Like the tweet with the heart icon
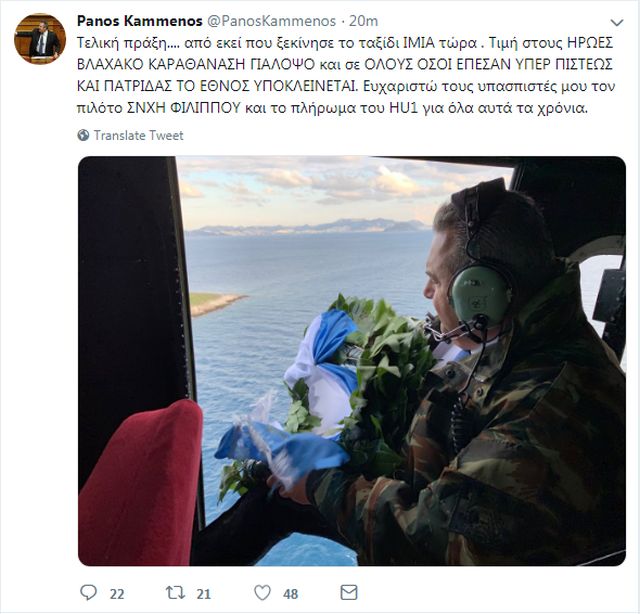The height and width of the screenshot is (614, 640). pyautogui.click(x=262, y=592)
